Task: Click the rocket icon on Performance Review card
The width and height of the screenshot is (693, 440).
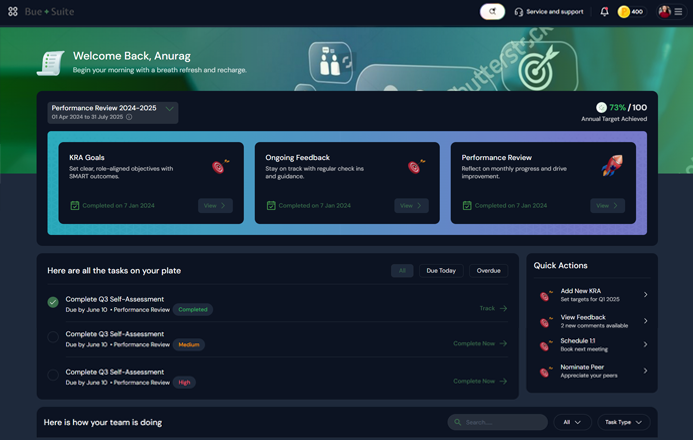Action: [612, 166]
